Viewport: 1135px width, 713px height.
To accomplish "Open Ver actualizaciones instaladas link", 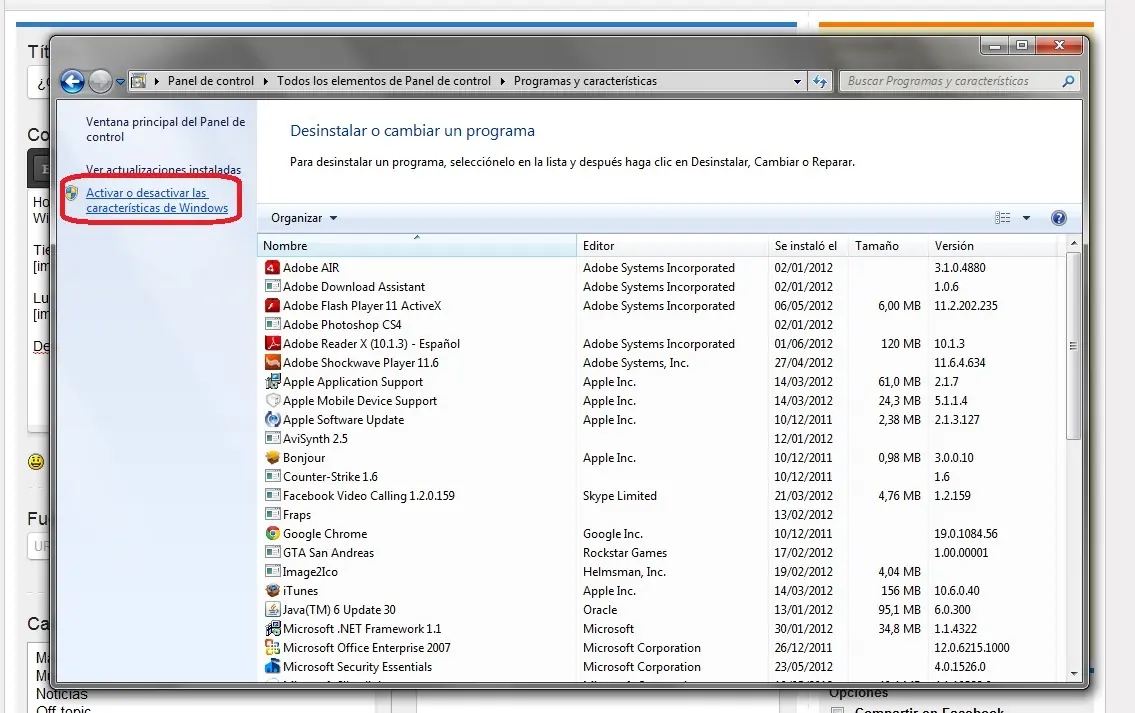I will click(163, 169).
